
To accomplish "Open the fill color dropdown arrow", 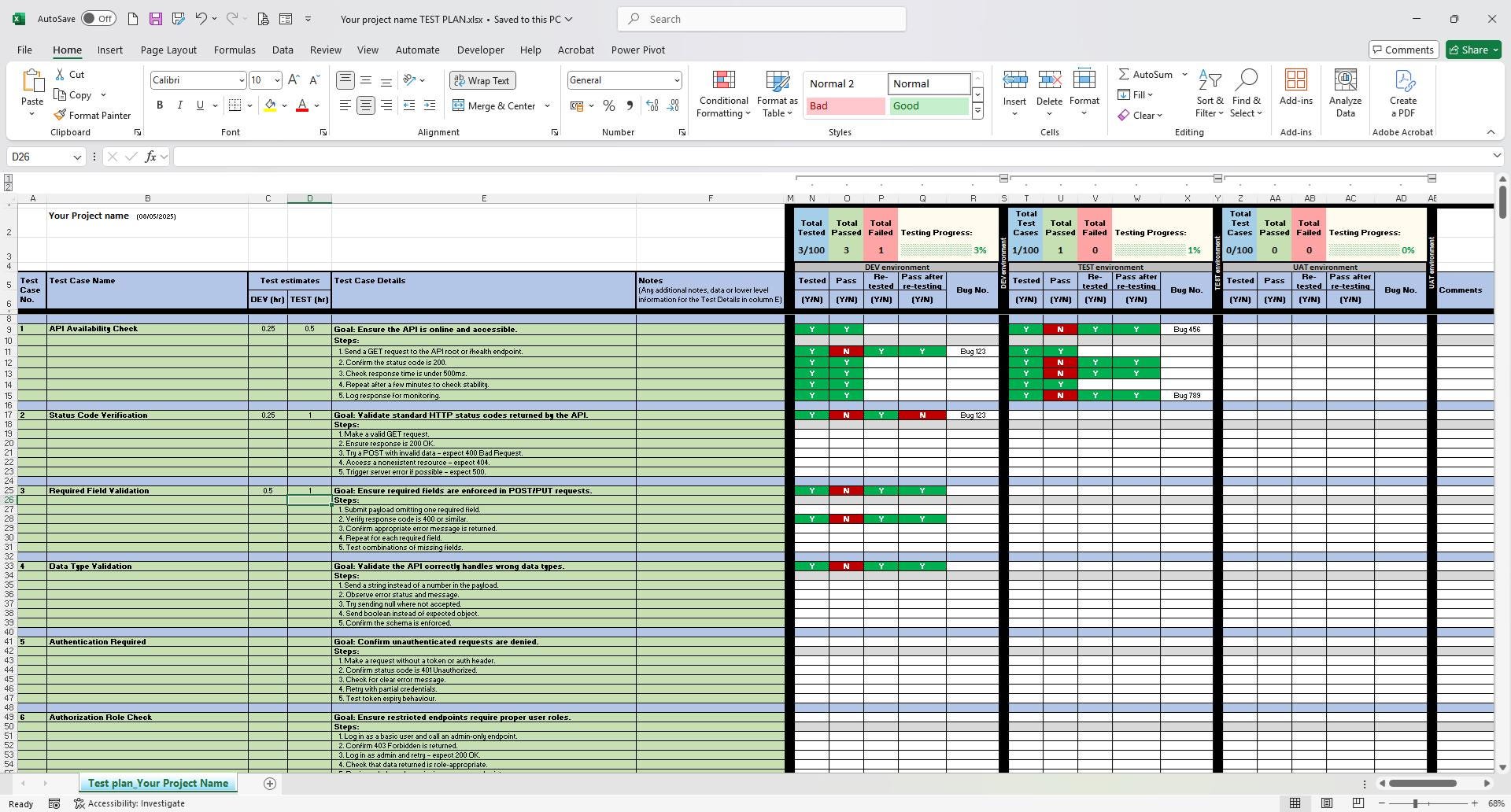I will pyautogui.click(x=284, y=105).
